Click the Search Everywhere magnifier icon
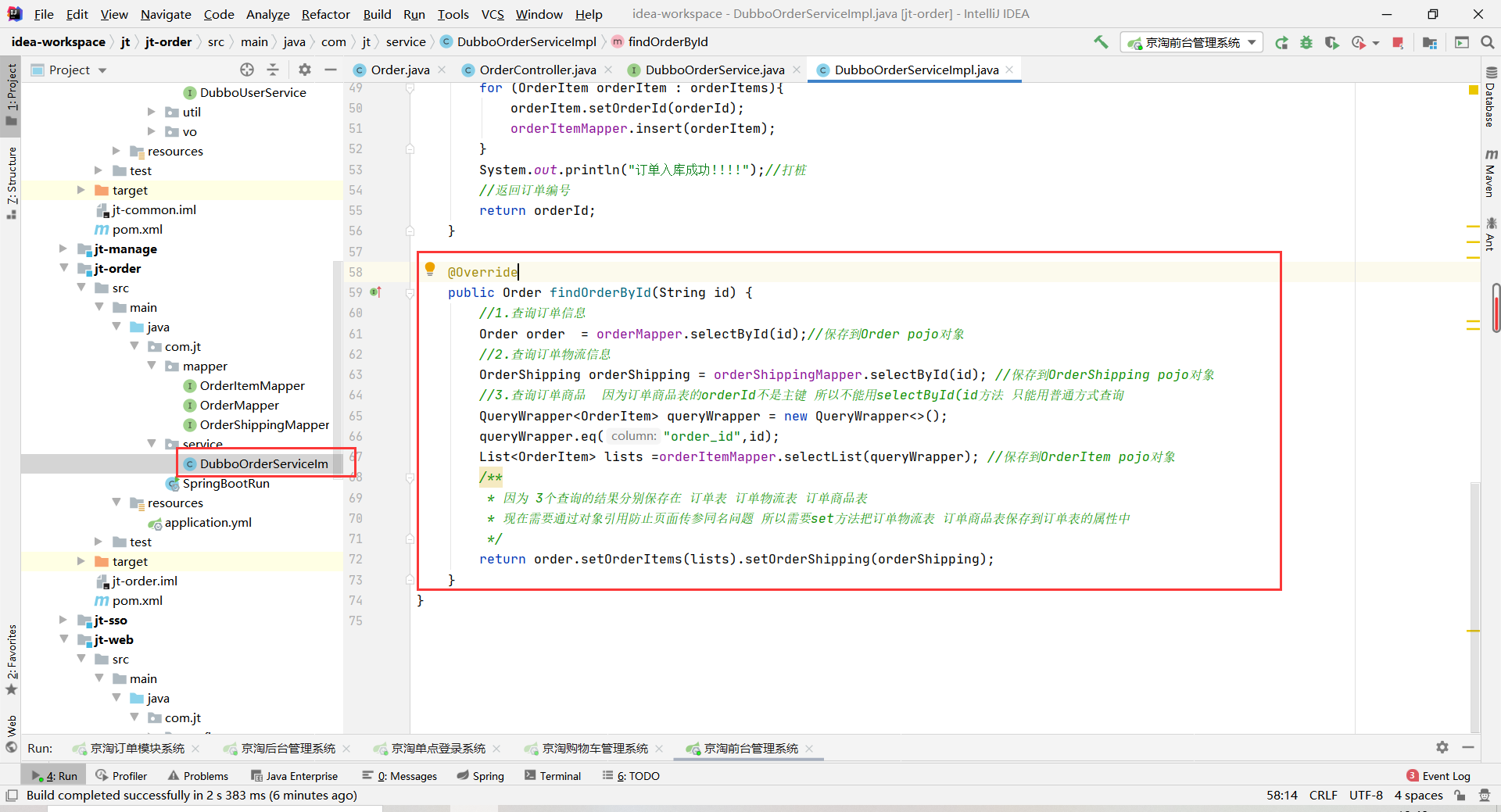1501x812 pixels. tap(1488, 42)
